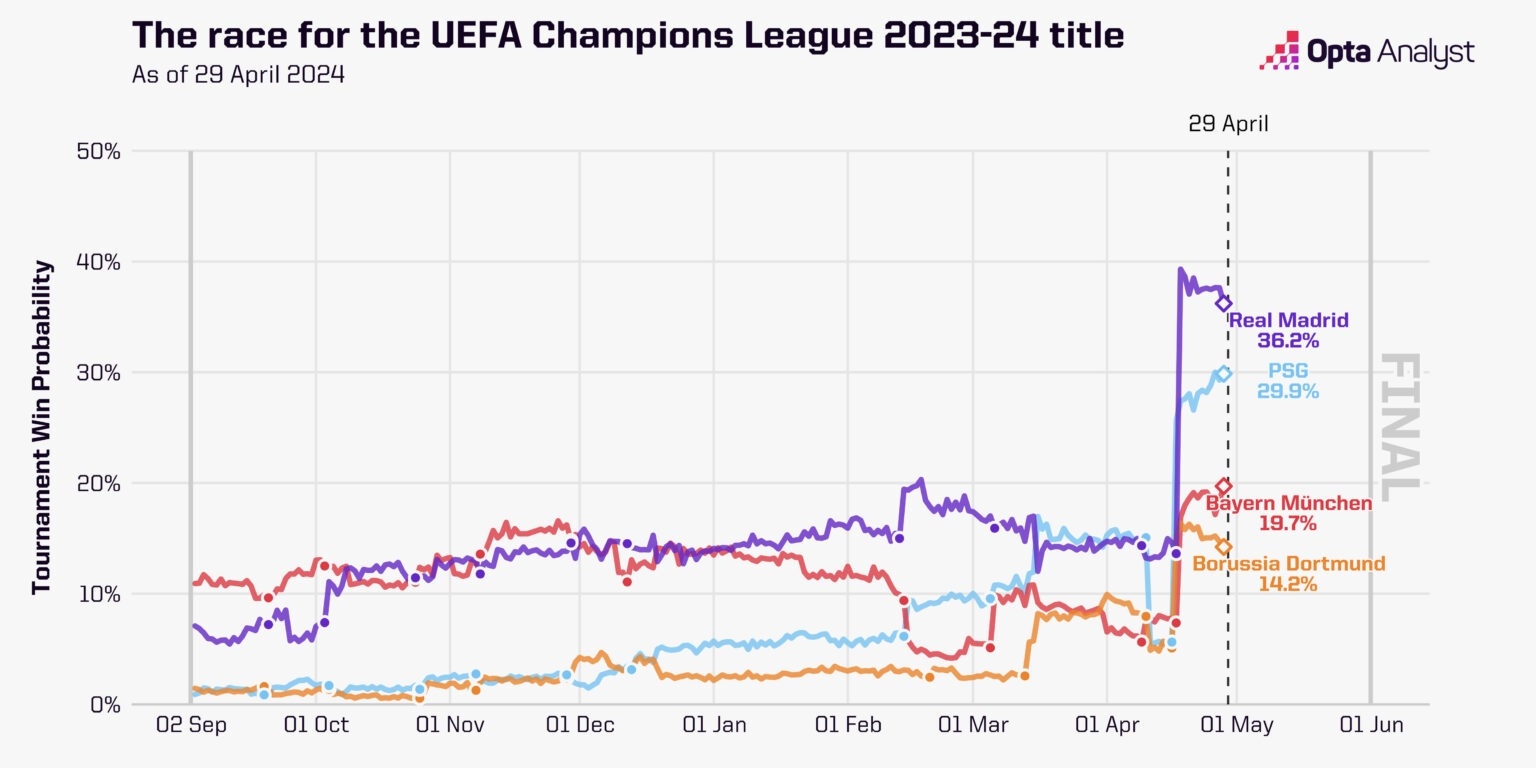Select the Borussia Dortmund 14.2% label
Image resolution: width=1536 pixels, height=768 pixels.
pyautogui.click(x=1288, y=574)
